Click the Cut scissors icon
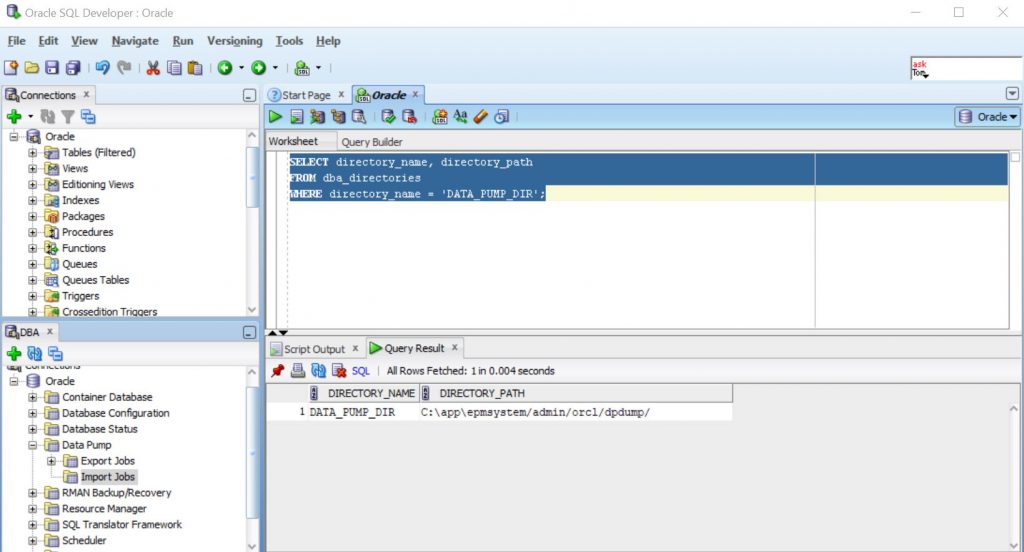 (153, 68)
